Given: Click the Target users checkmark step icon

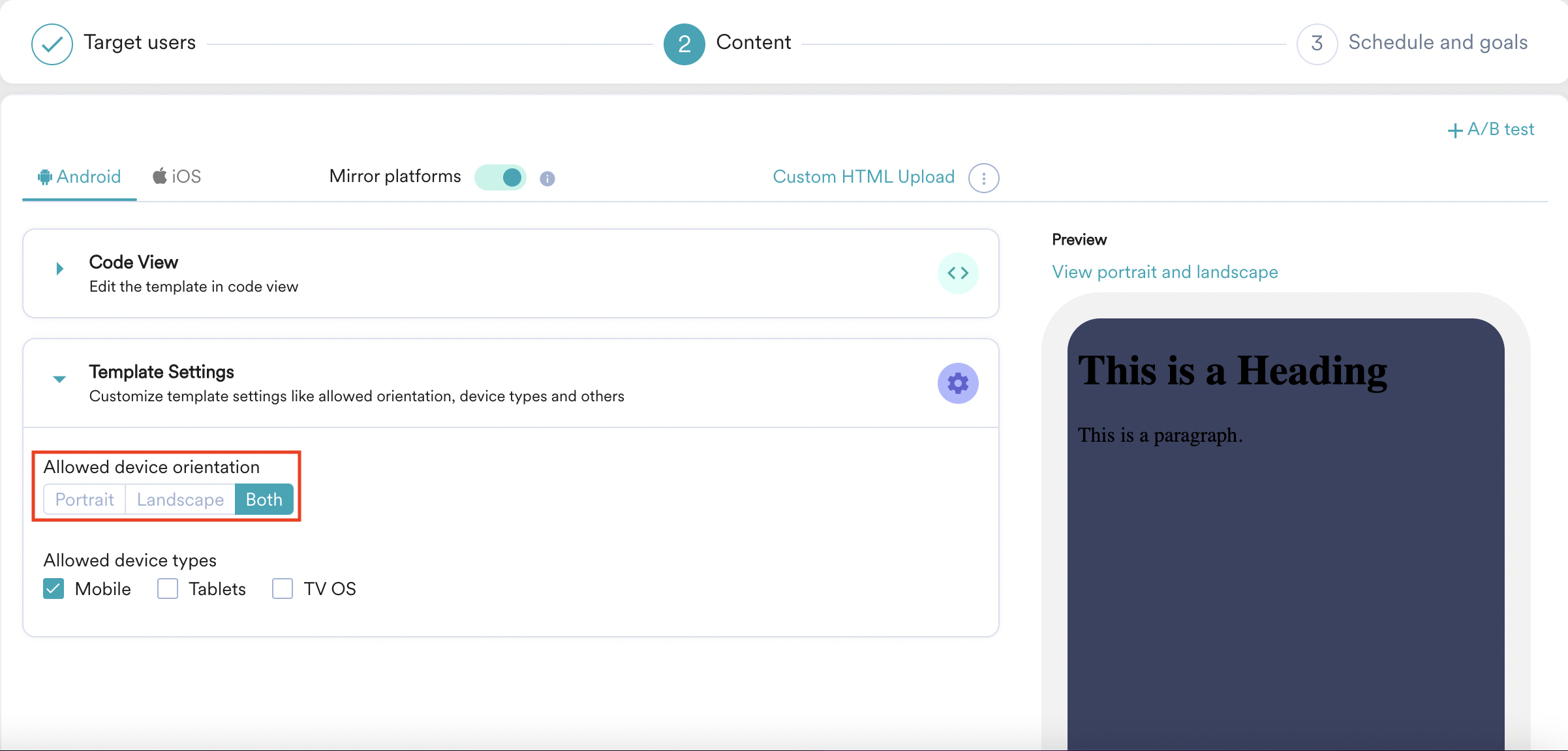Looking at the screenshot, I should pyautogui.click(x=52, y=44).
